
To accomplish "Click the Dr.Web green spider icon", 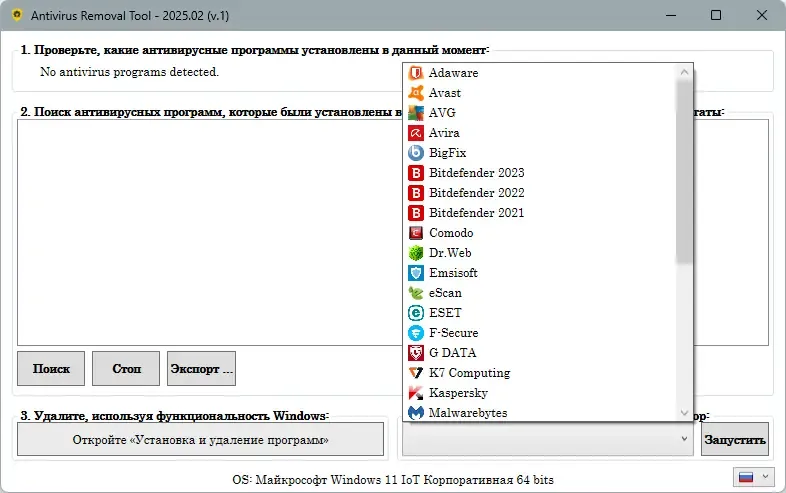I will pyautogui.click(x=416, y=253).
